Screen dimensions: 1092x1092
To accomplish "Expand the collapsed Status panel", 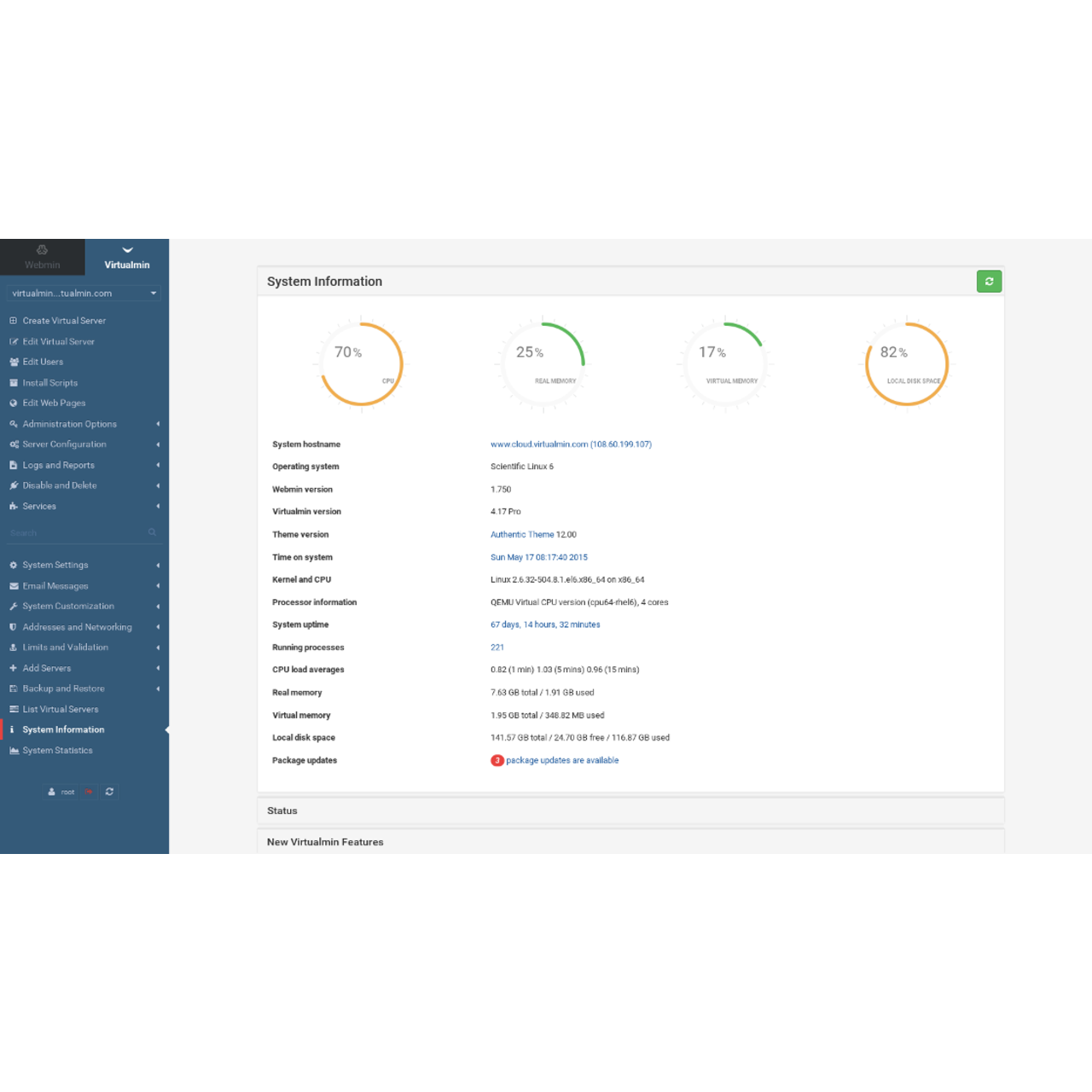I will coord(630,810).
